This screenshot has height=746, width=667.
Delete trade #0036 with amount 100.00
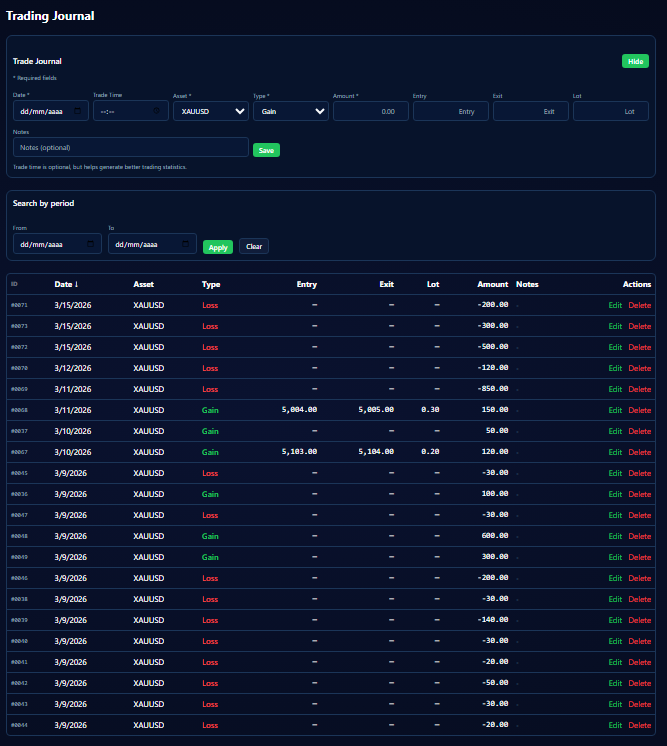[x=639, y=494]
